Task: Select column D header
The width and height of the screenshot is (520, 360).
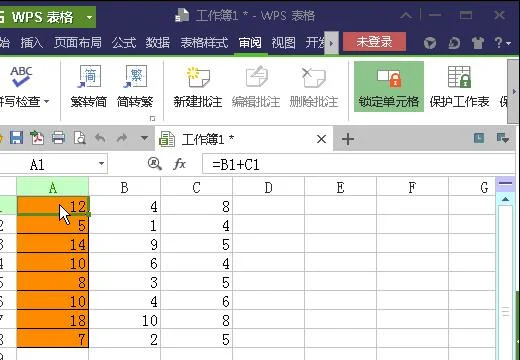Action: (x=269, y=187)
